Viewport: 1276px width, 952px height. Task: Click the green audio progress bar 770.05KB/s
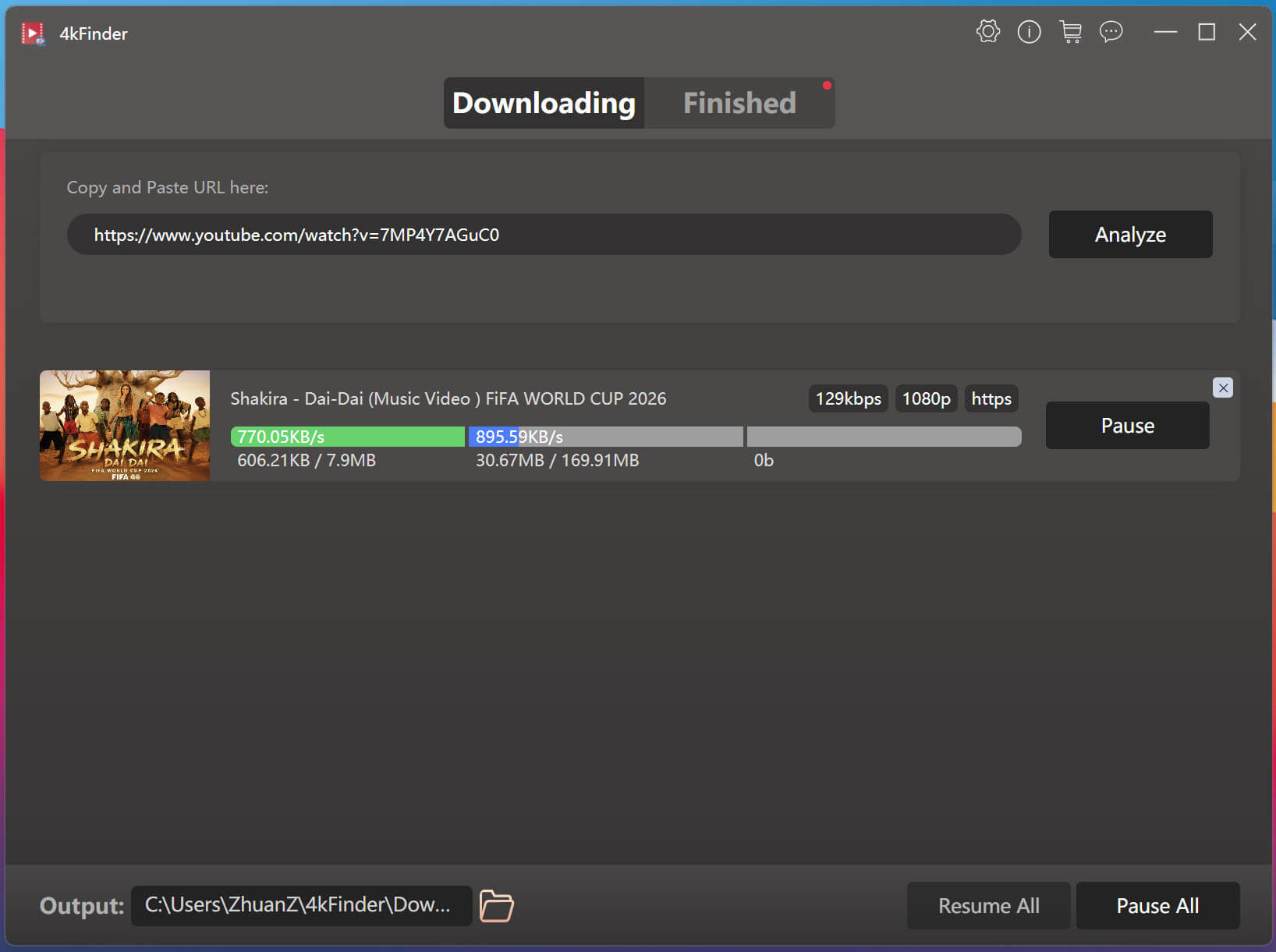pyautogui.click(x=348, y=437)
